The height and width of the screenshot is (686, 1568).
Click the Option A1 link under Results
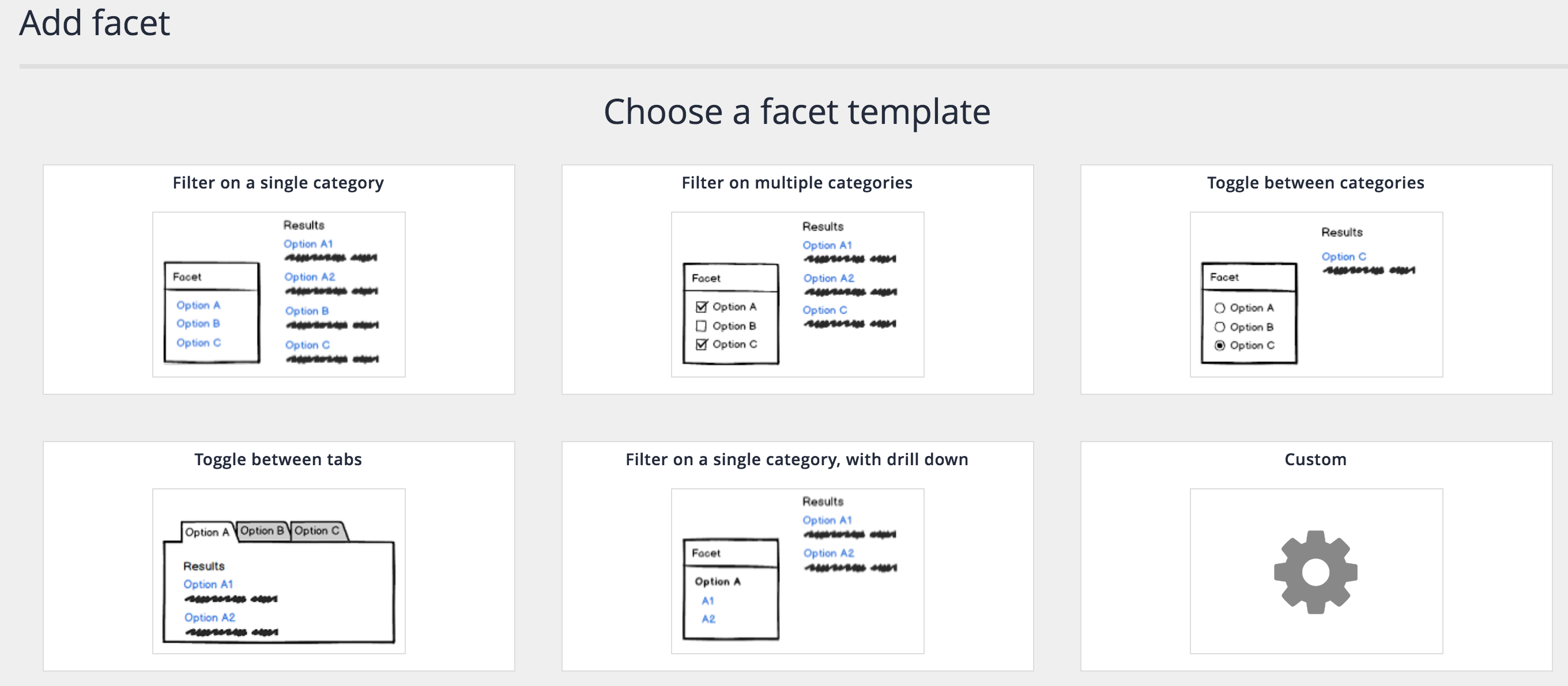308,243
